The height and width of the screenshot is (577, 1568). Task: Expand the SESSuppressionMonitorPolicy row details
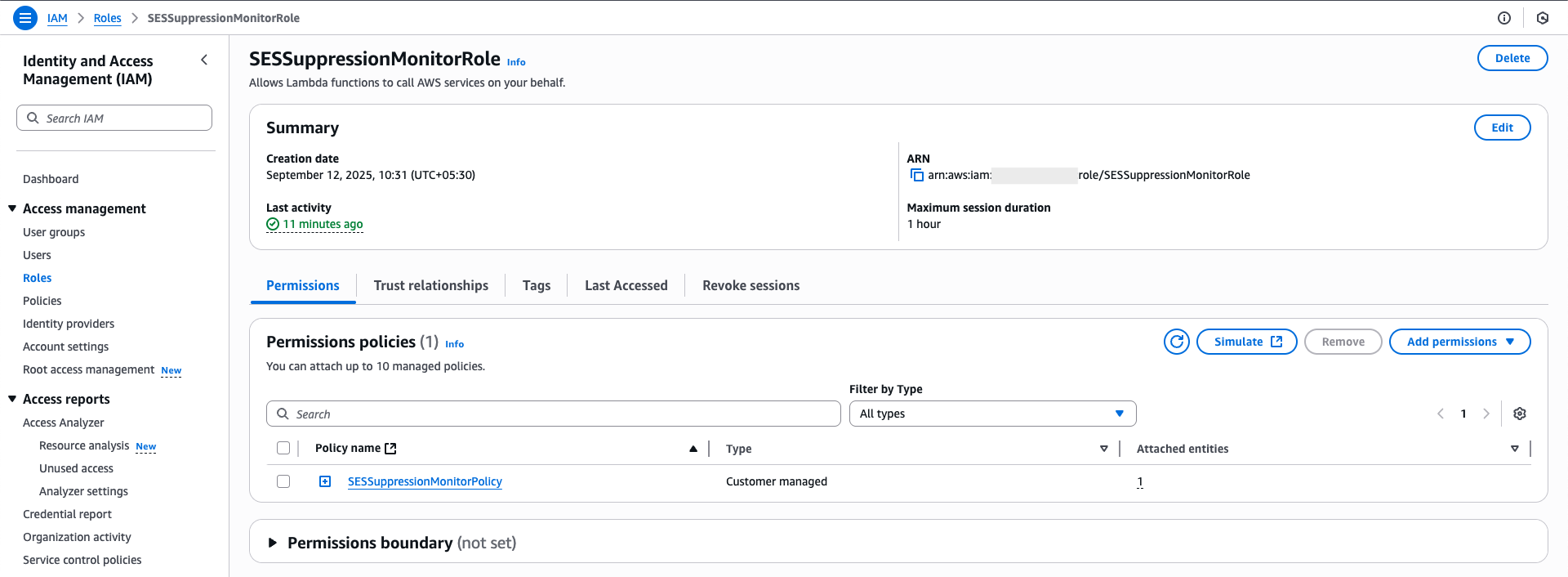[325, 481]
